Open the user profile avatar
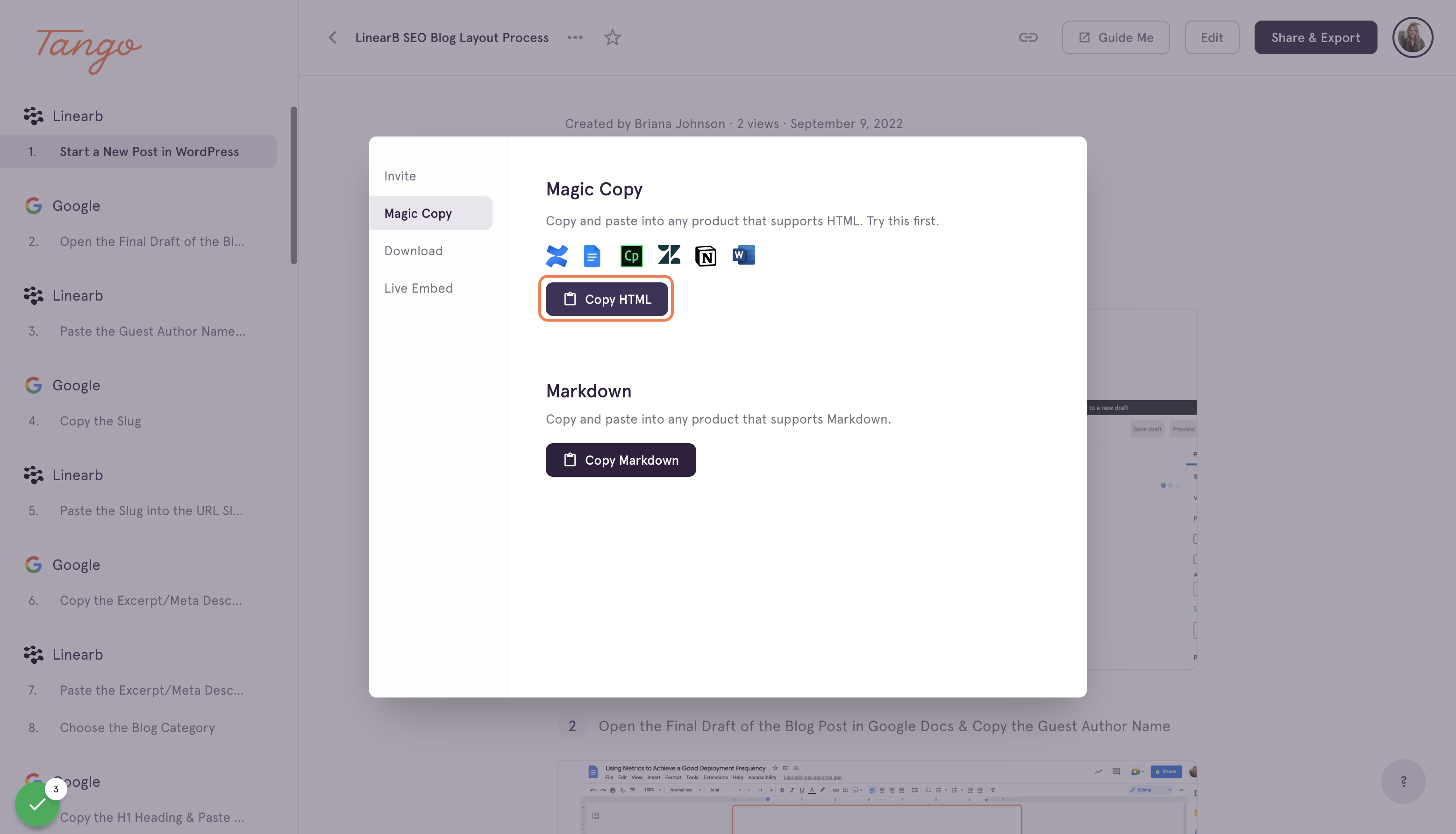 (1413, 38)
